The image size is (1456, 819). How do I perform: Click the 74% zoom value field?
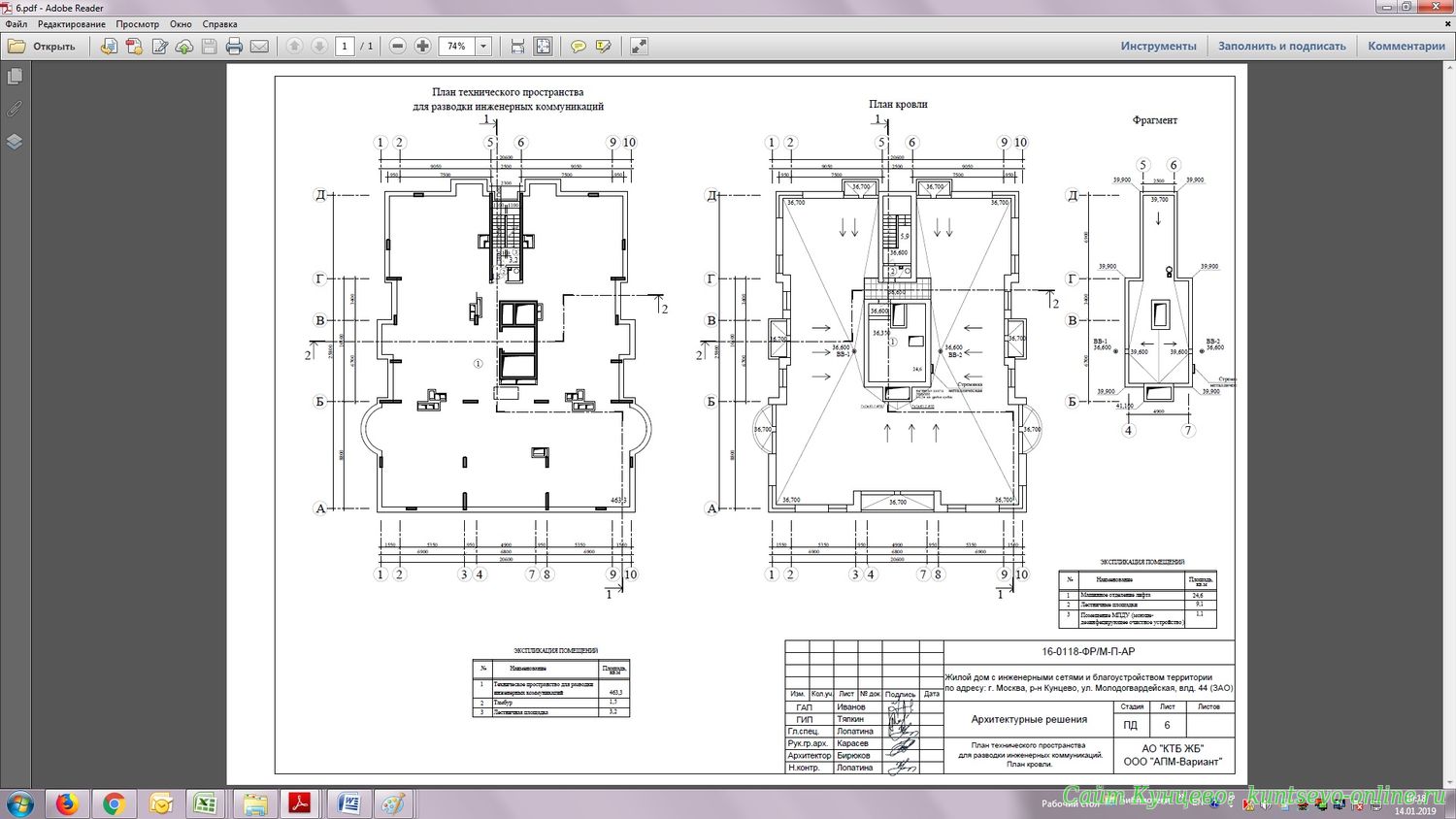point(457,46)
